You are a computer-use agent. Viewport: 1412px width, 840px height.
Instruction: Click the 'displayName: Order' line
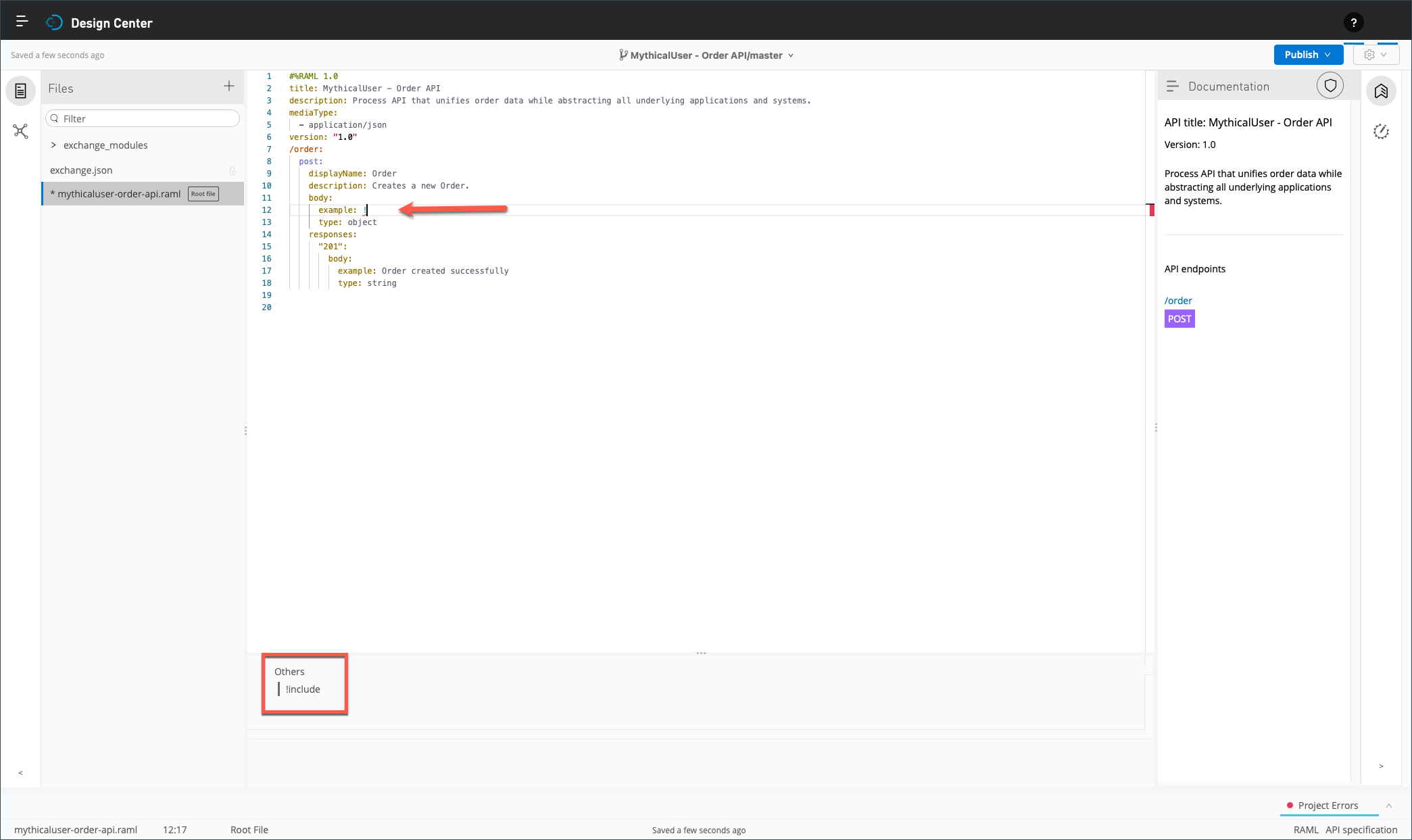[352, 174]
